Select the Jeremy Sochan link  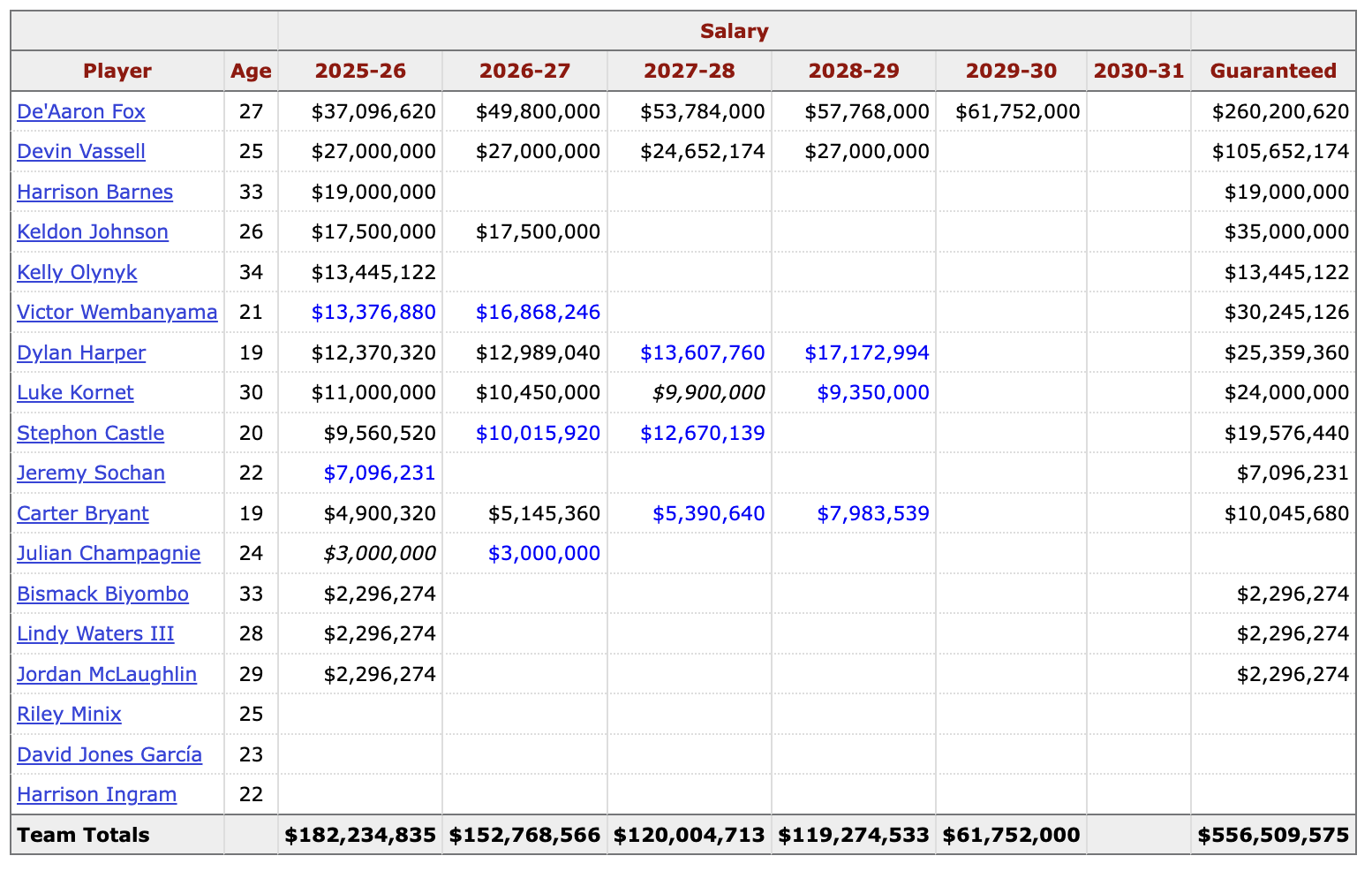[91, 473]
